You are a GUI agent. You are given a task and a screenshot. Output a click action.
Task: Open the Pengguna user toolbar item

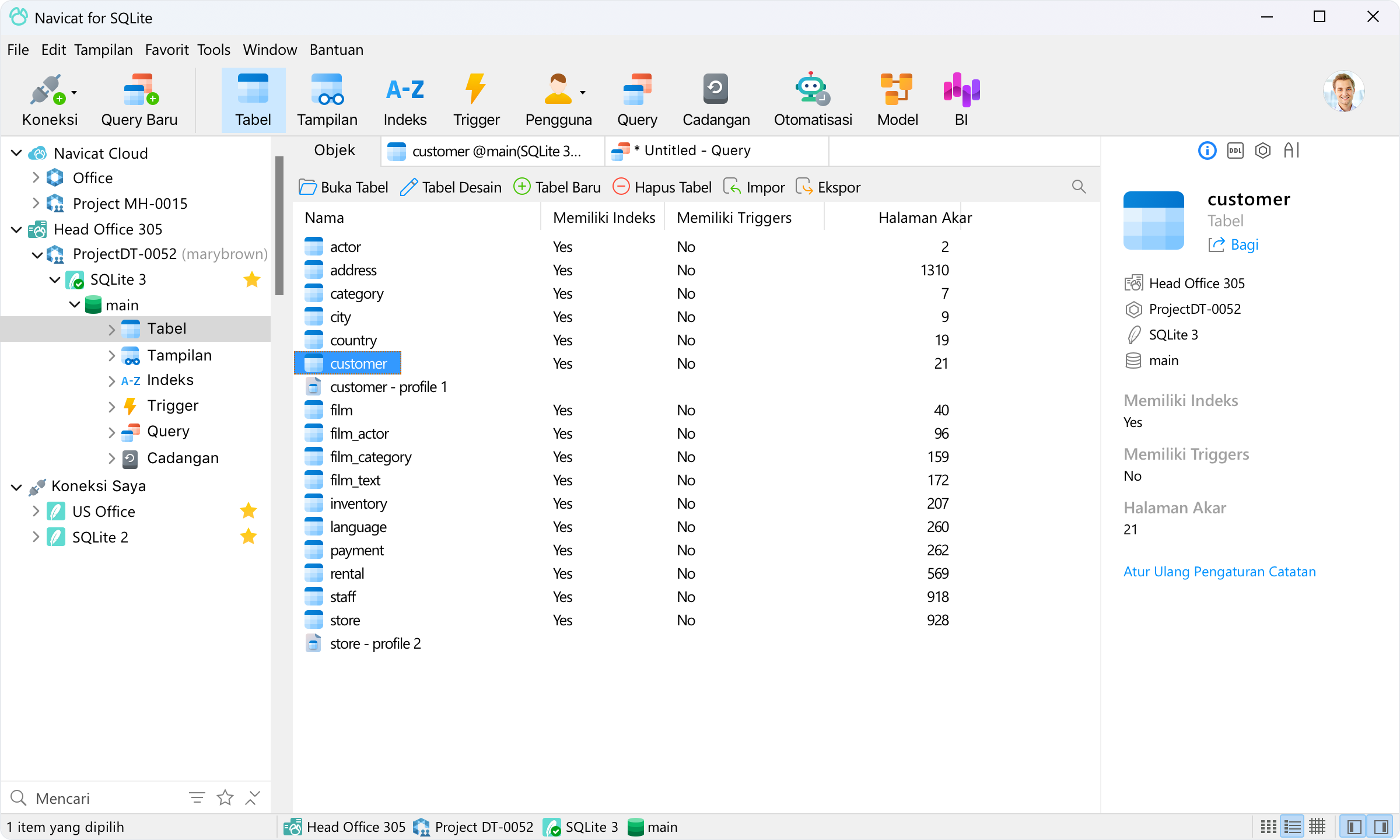pyautogui.click(x=558, y=100)
